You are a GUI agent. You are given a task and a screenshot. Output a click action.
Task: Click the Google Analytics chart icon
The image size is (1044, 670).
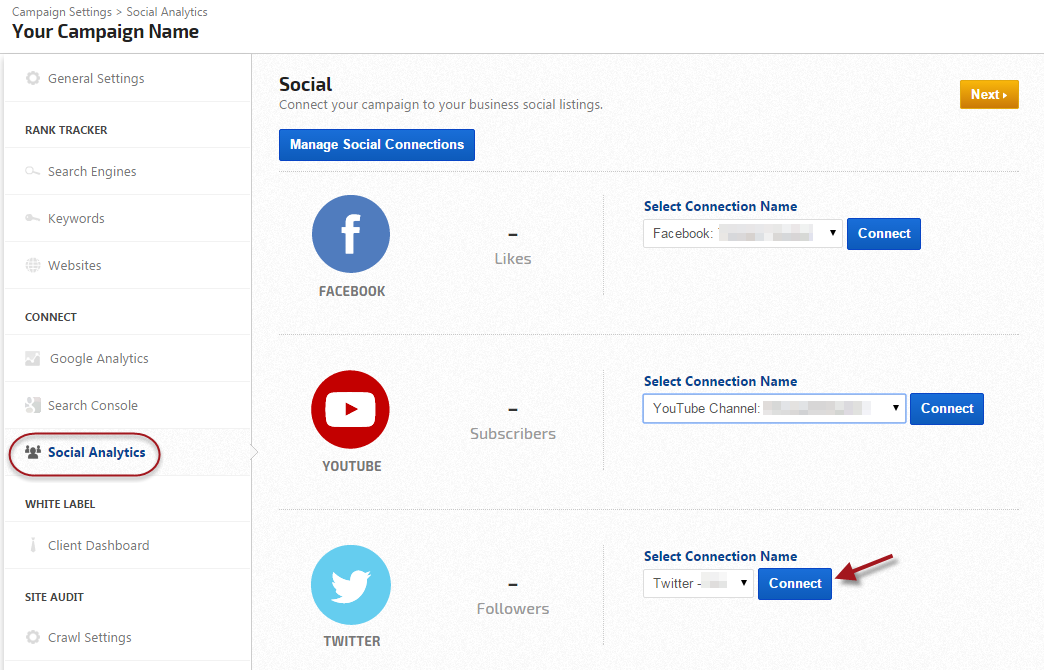pos(33,359)
